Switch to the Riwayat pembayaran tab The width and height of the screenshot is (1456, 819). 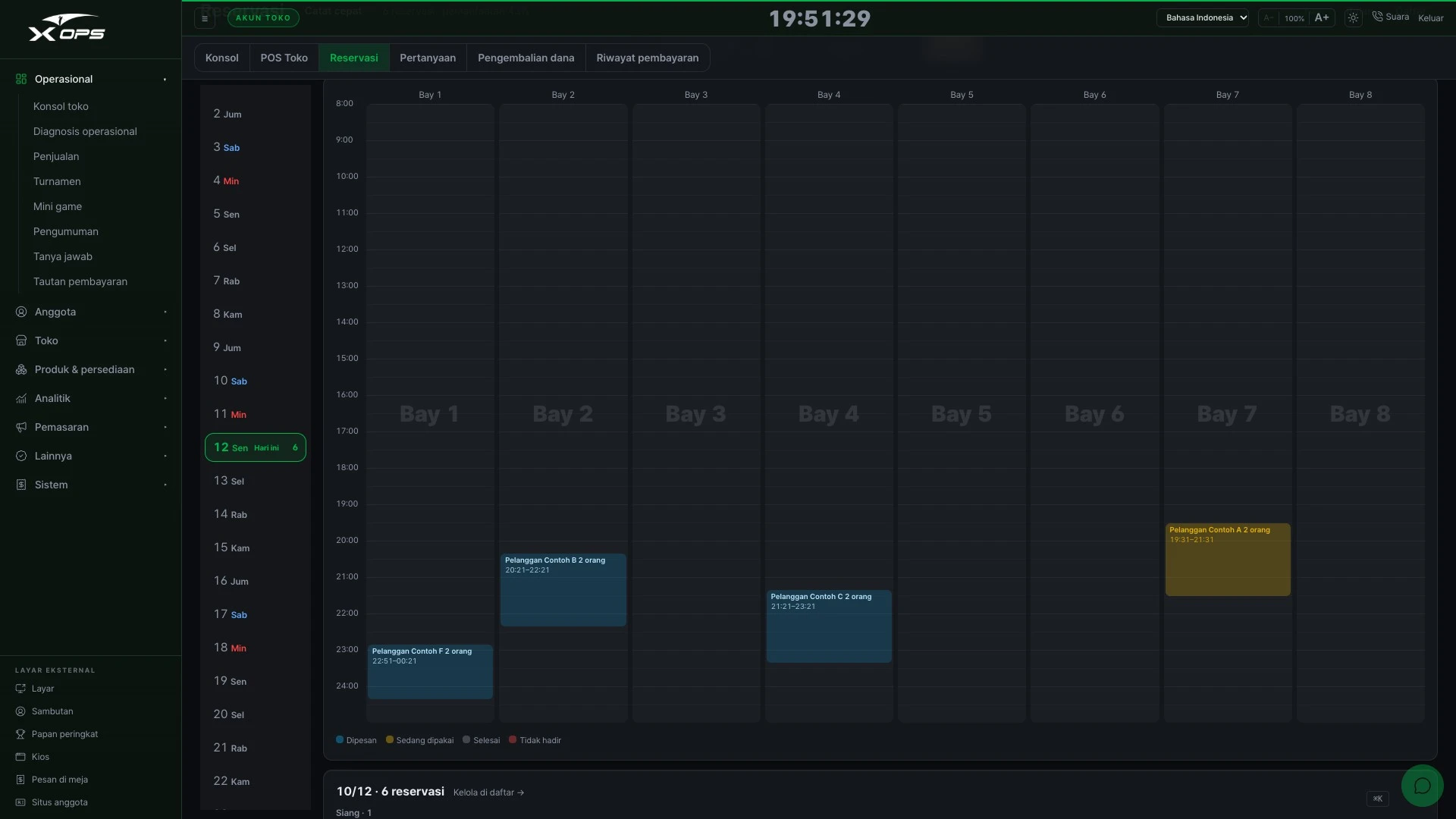(648, 58)
